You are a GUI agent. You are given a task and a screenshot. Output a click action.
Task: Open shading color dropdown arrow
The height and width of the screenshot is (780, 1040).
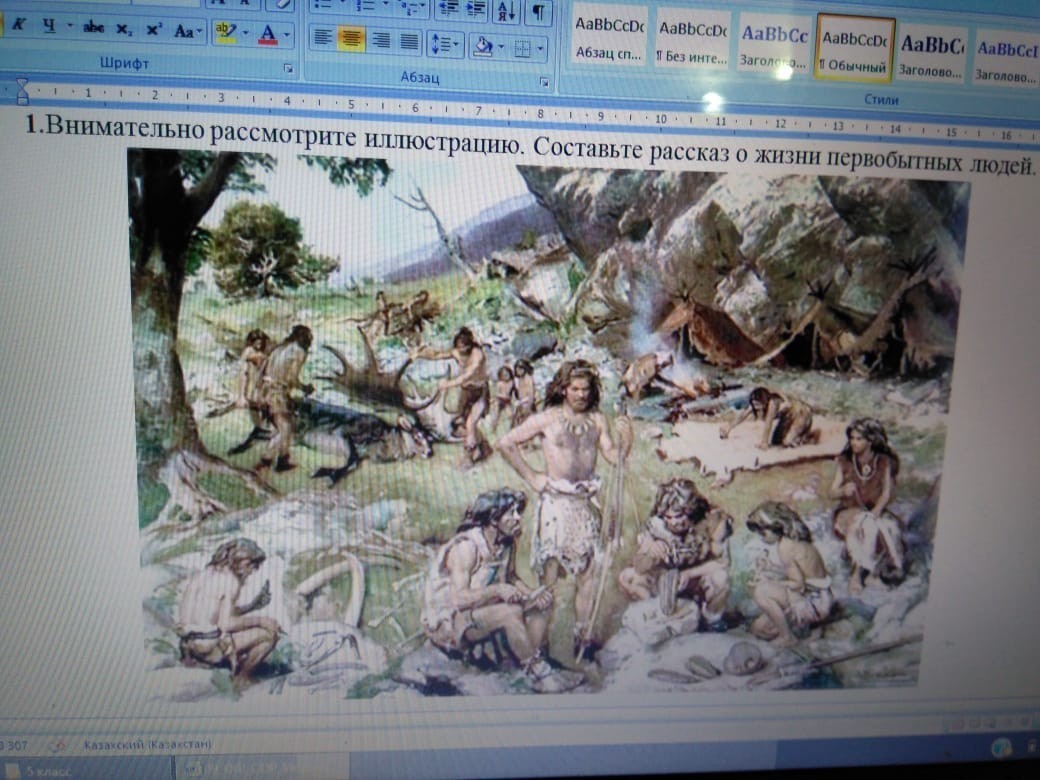[501, 47]
